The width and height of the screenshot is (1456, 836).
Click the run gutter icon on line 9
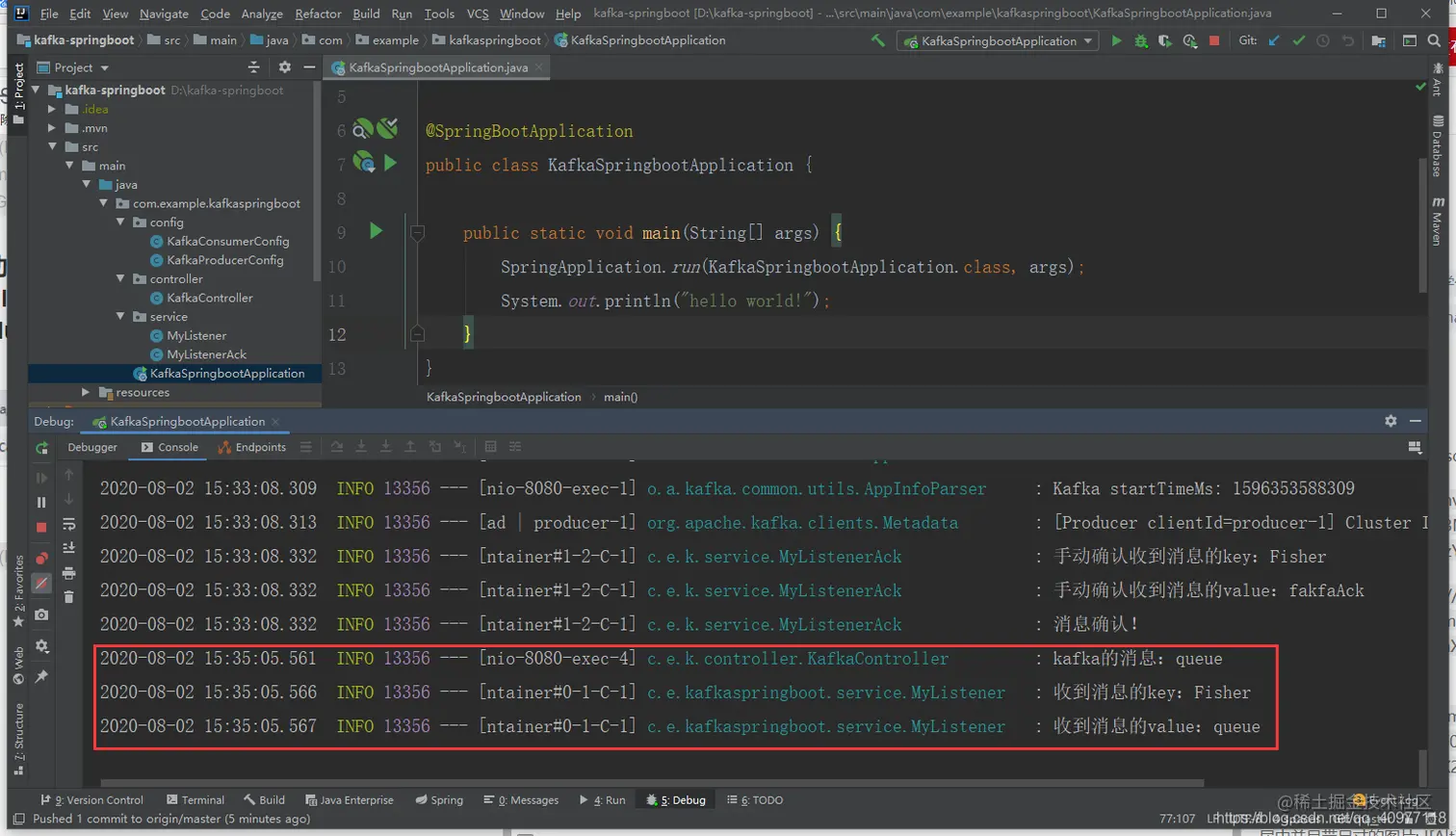(x=376, y=231)
